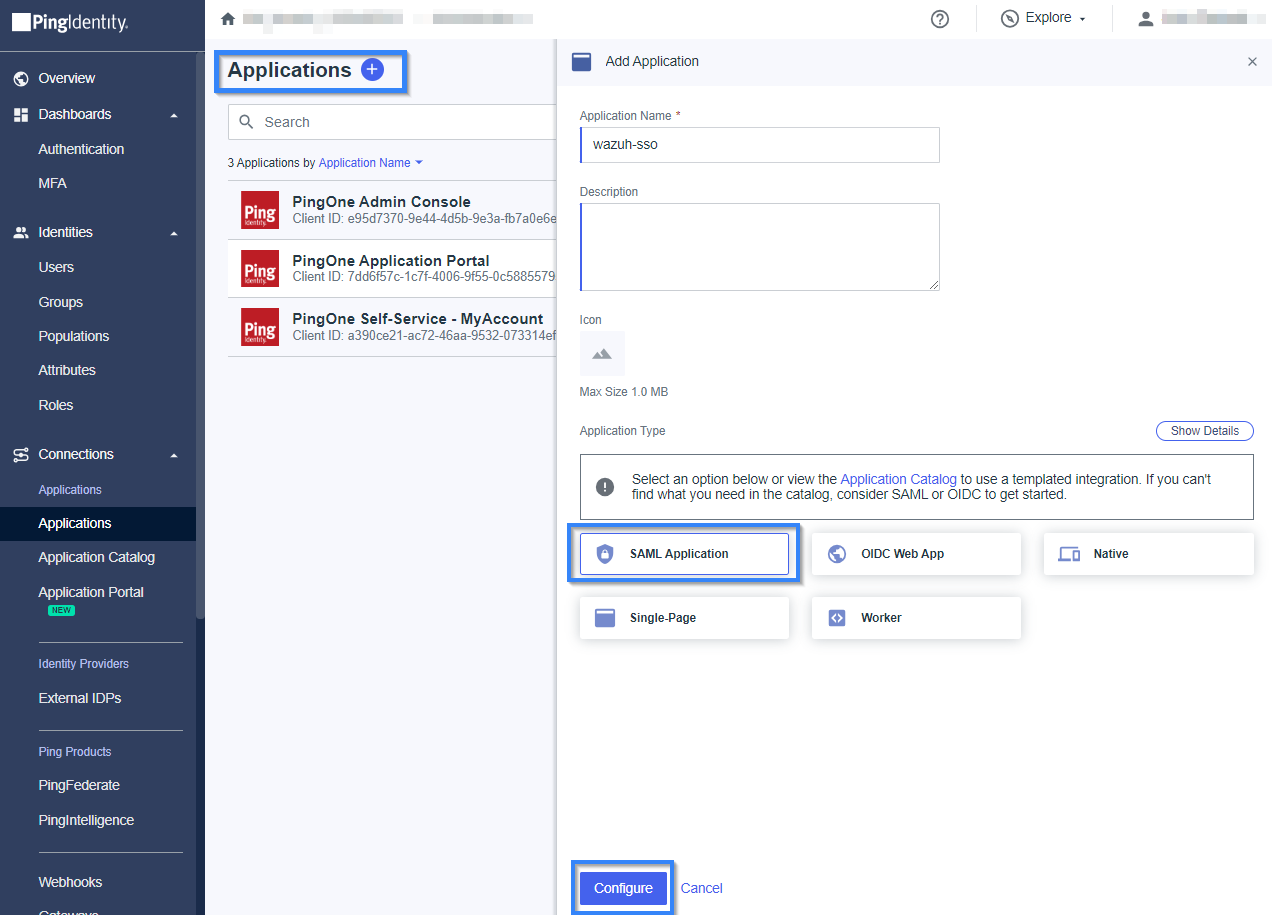Image resolution: width=1272 pixels, height=915 pixels.
Task: Collapse the Identities section
Action: point(174,233)
